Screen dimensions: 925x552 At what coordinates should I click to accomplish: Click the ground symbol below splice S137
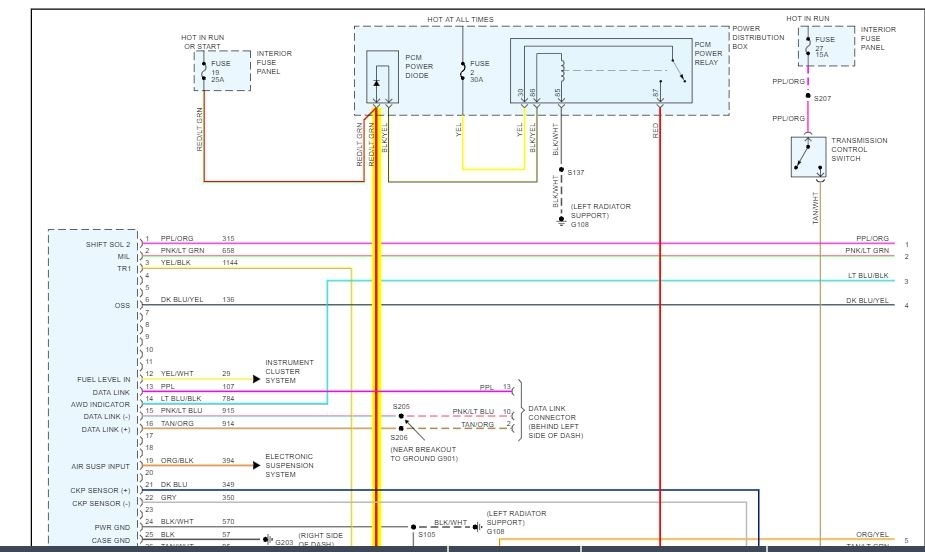pyautogui.click(x=562, y=221)
